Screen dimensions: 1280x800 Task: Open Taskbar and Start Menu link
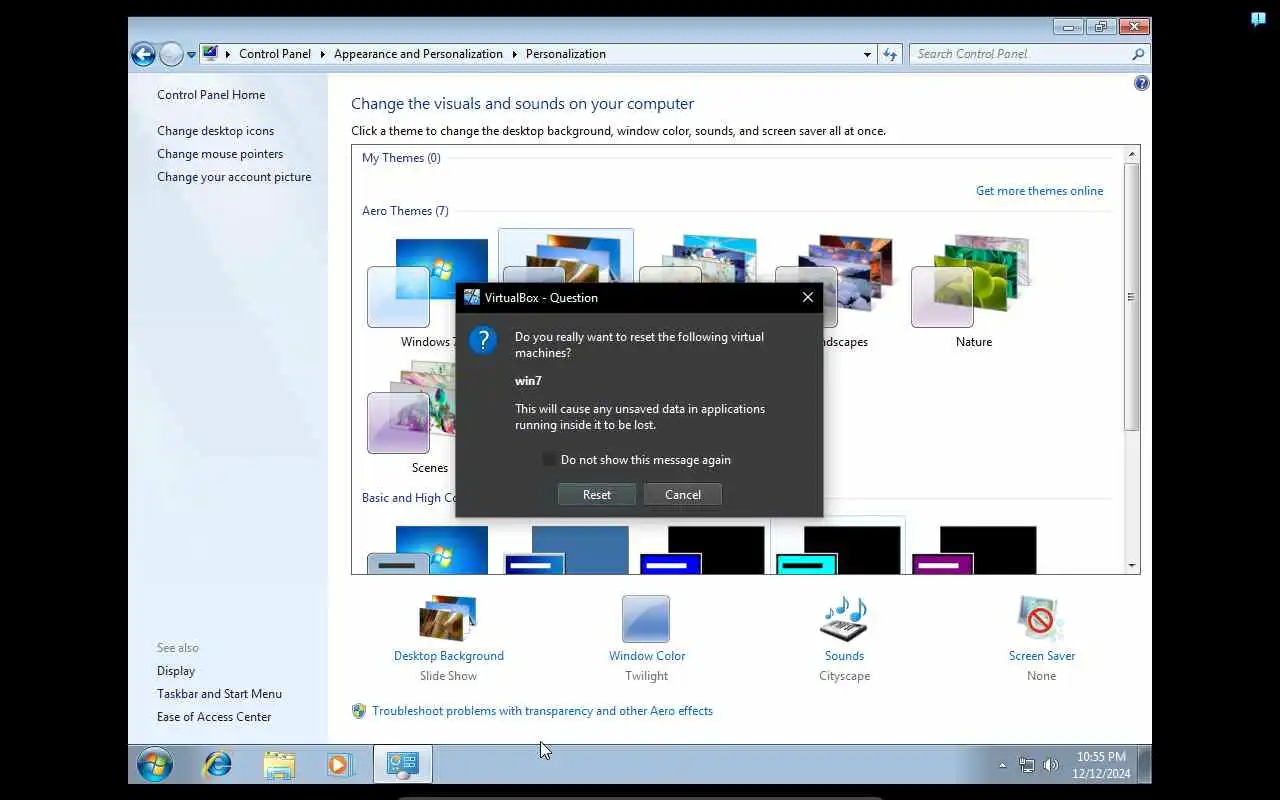(x=219, y=694)
